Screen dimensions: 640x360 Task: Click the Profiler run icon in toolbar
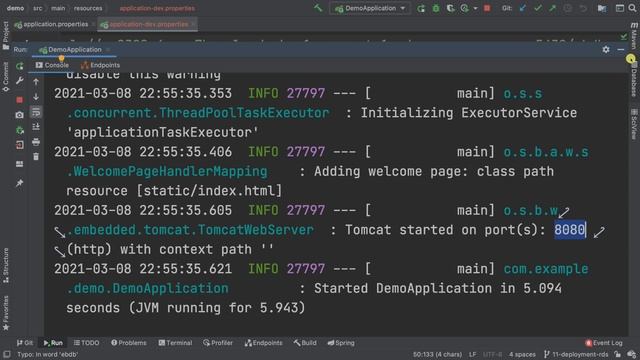[464, 8]
